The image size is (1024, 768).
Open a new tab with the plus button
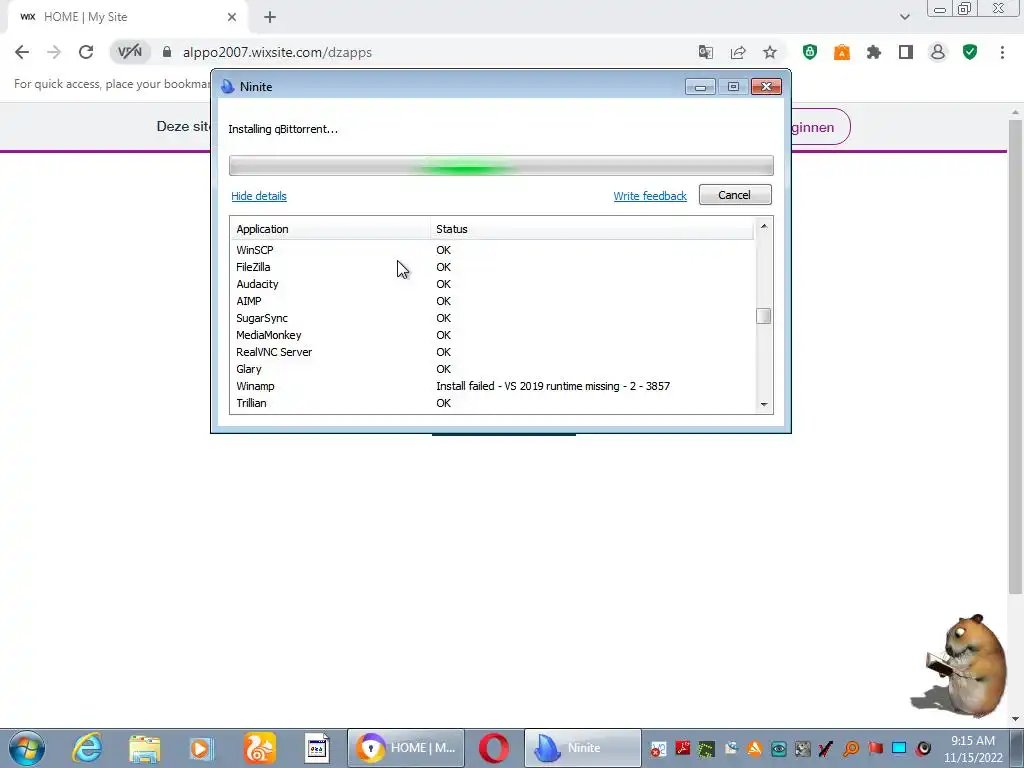(x=270, y=17)
